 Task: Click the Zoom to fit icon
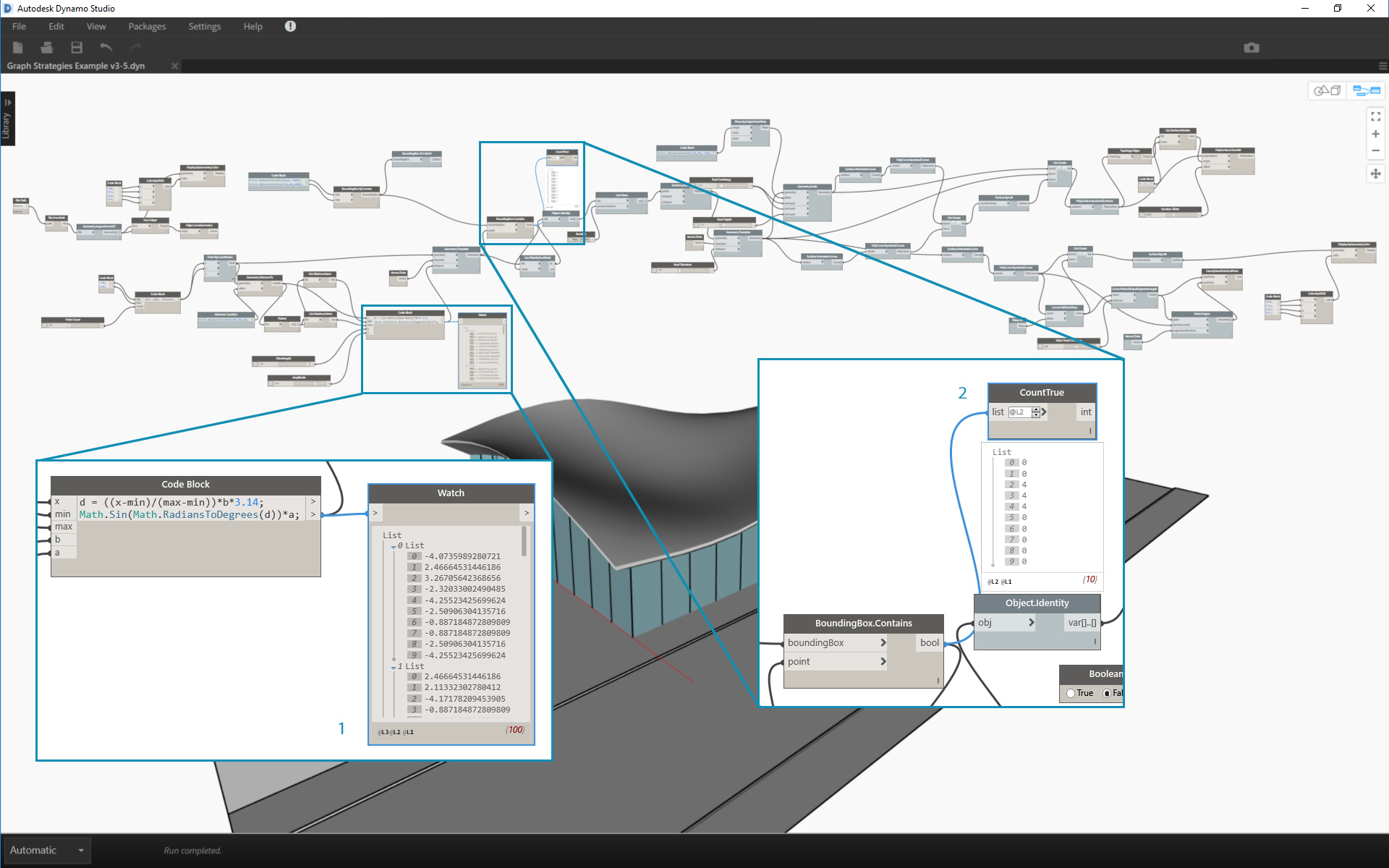pyautogui.click(x=1375, y=116)
